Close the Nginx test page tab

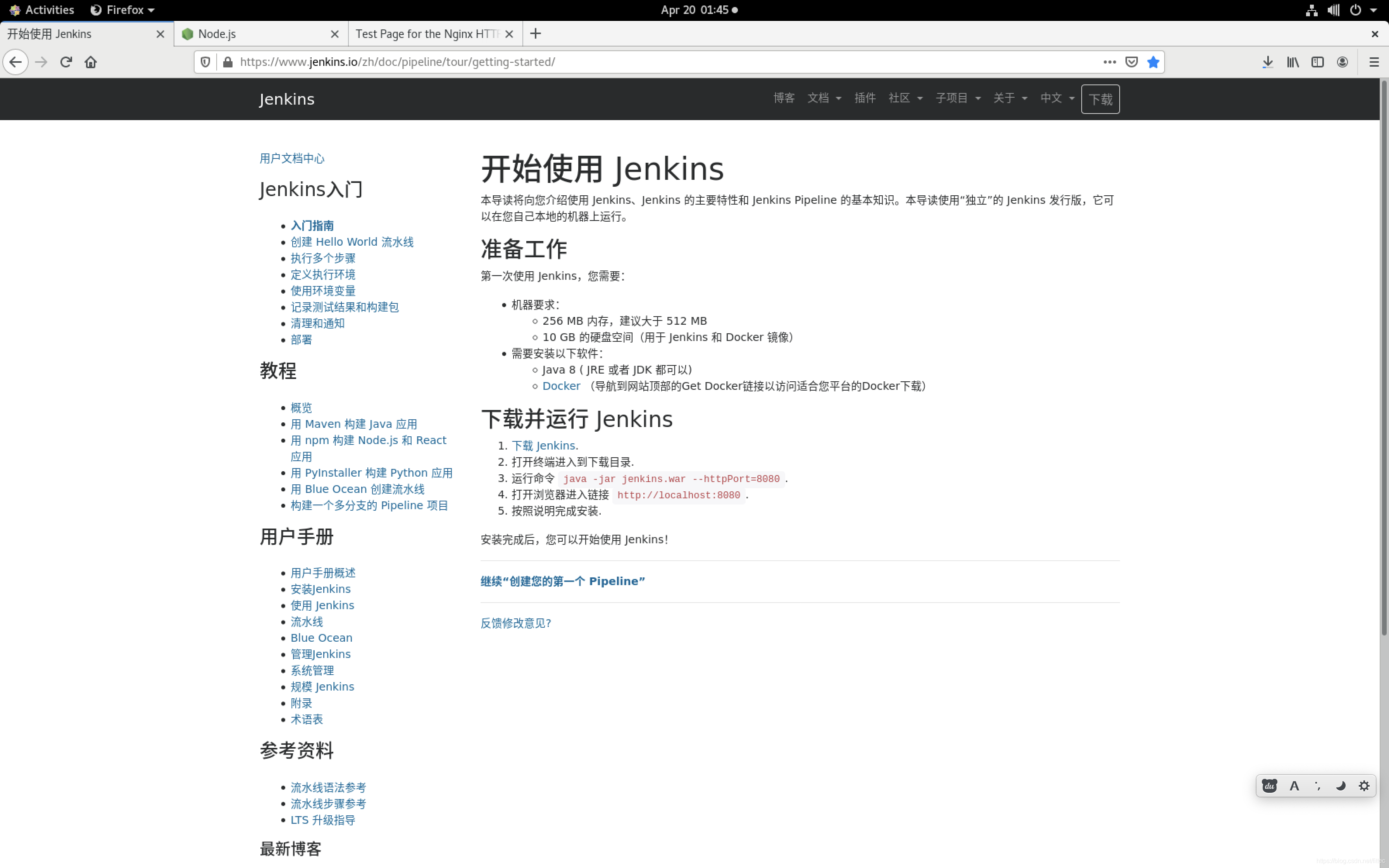coord(509,34)
